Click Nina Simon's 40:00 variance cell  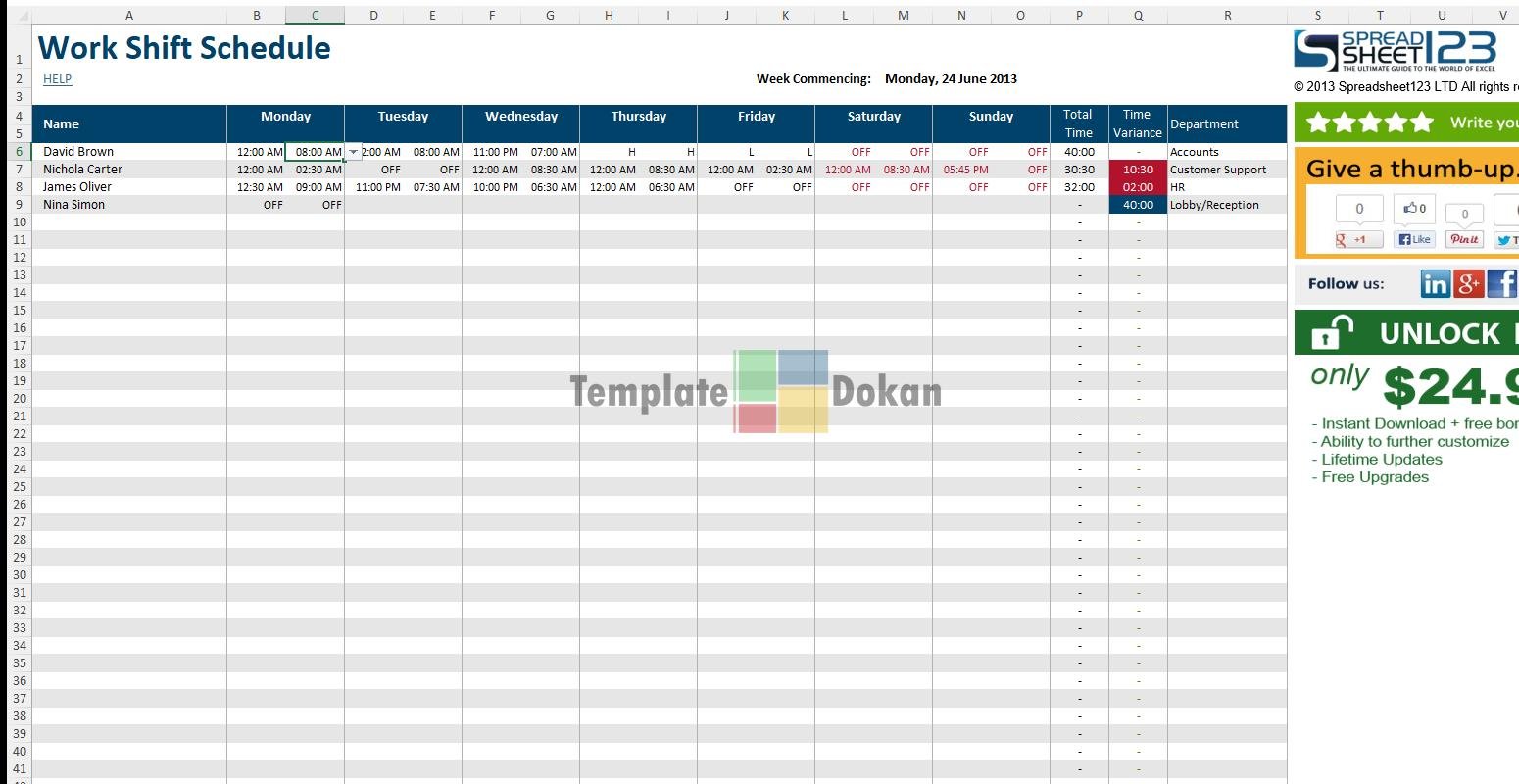[x=1138, y=205]
